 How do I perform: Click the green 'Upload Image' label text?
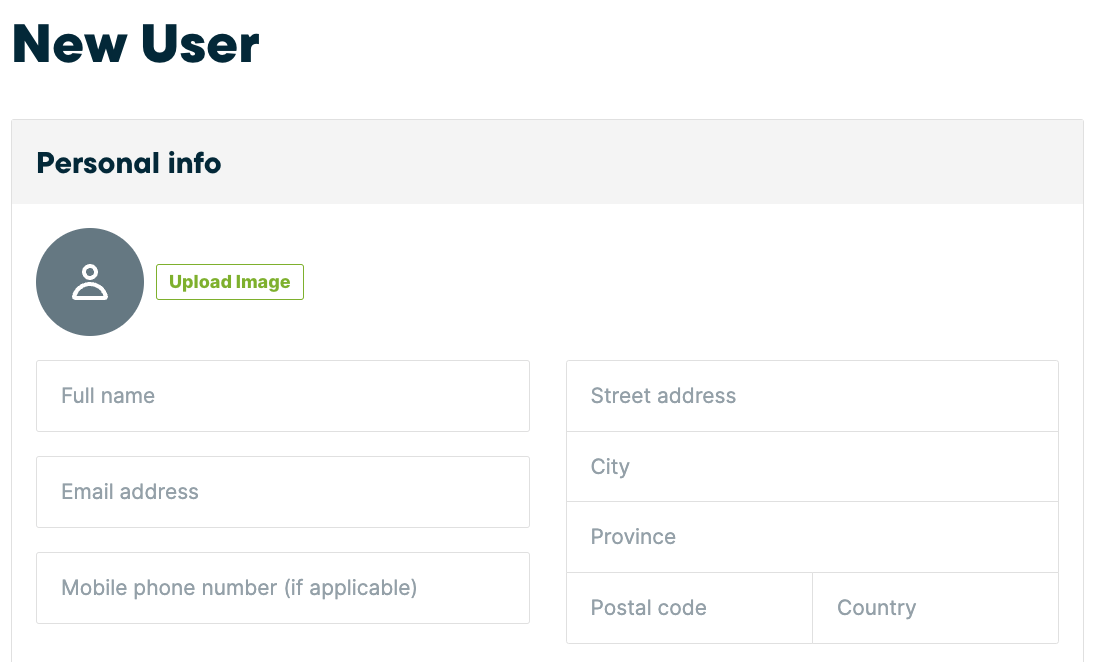pyautogui.click(x=229, y=282)
